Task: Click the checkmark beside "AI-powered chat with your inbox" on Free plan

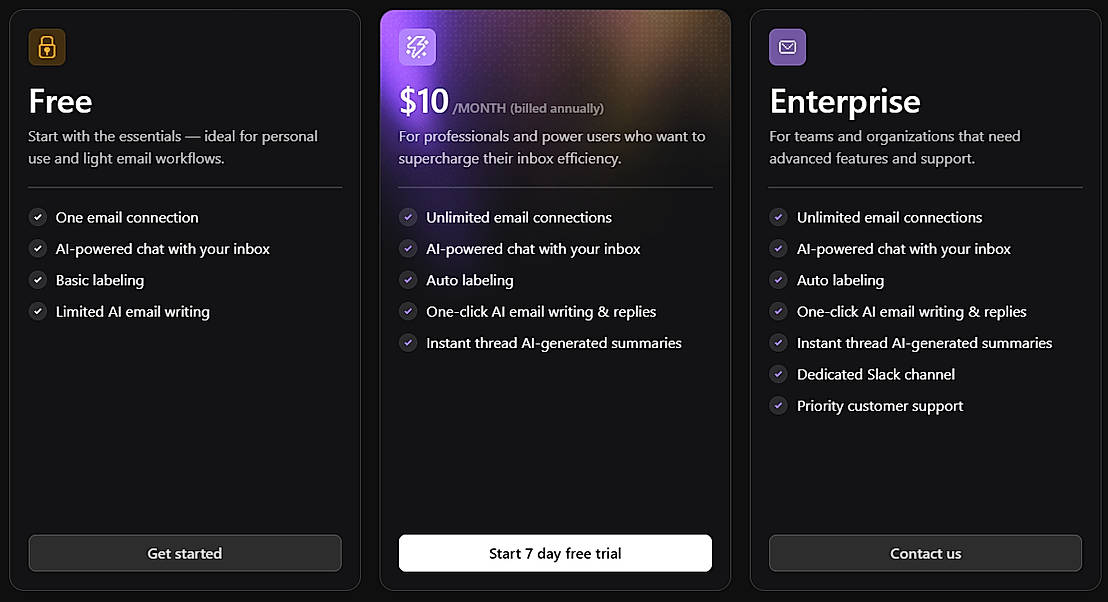Action: [38, 248]
